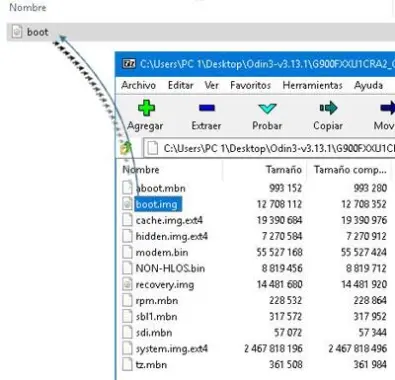
Task: Select the aboot.mbn file name
Action: tap(160, 188)
